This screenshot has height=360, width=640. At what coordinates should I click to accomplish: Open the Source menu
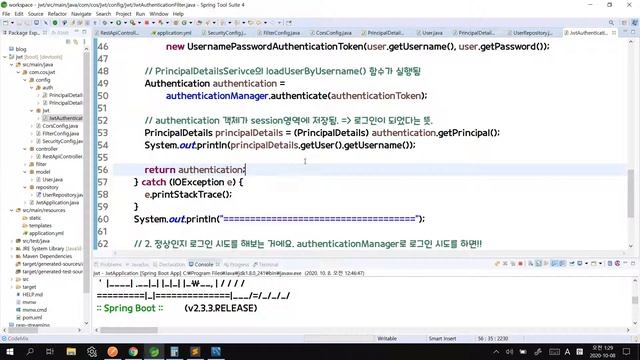click(35, 14)
